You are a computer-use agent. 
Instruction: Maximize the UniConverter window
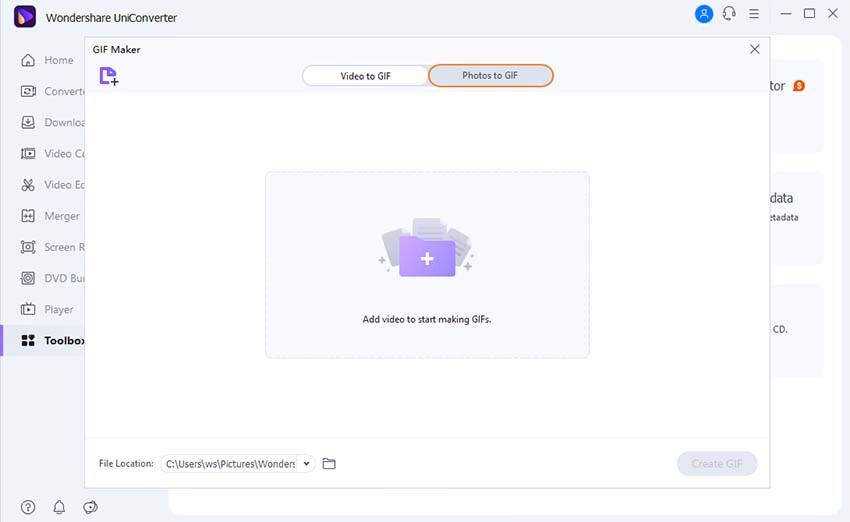[x=809, y=14]
